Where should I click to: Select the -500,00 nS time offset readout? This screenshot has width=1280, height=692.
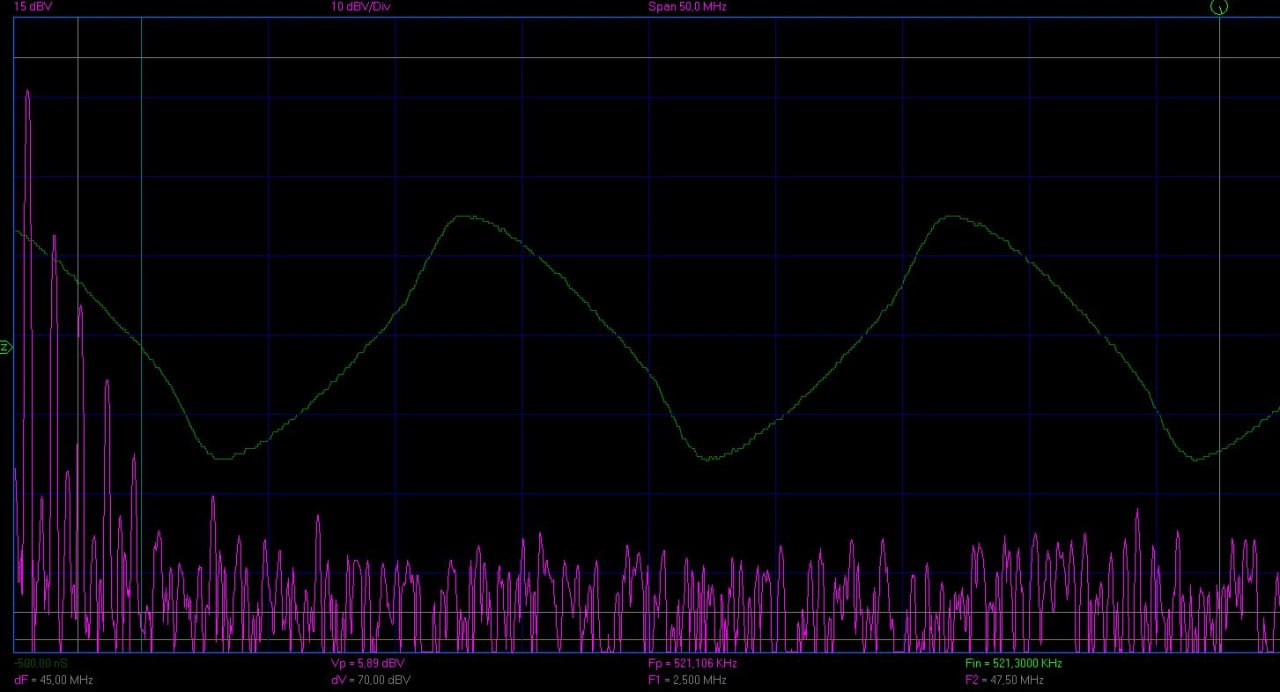(x=41, y=663)
